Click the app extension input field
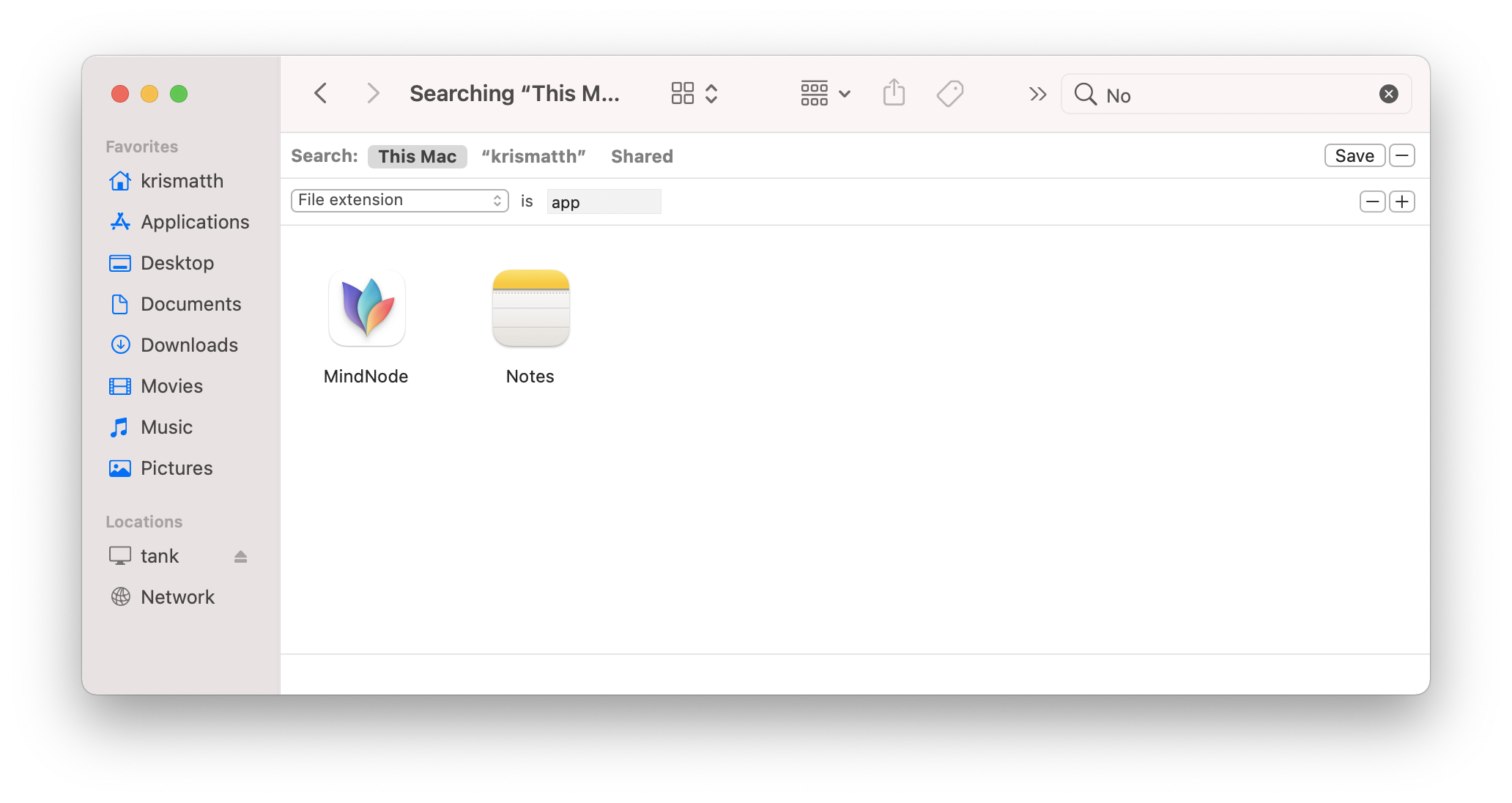Screen dimensions: 1512x803 pyautogui.click(x=604, y=201)
